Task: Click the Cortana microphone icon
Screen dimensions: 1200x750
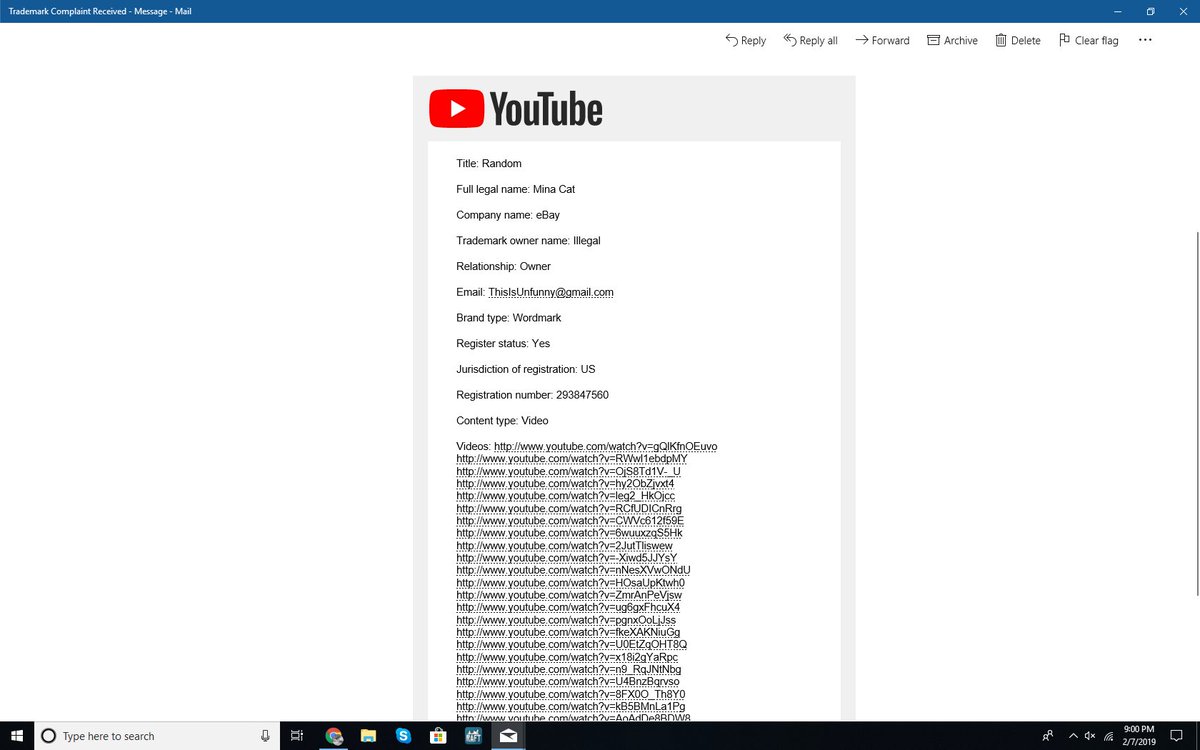Action: (x=265, y=736)
